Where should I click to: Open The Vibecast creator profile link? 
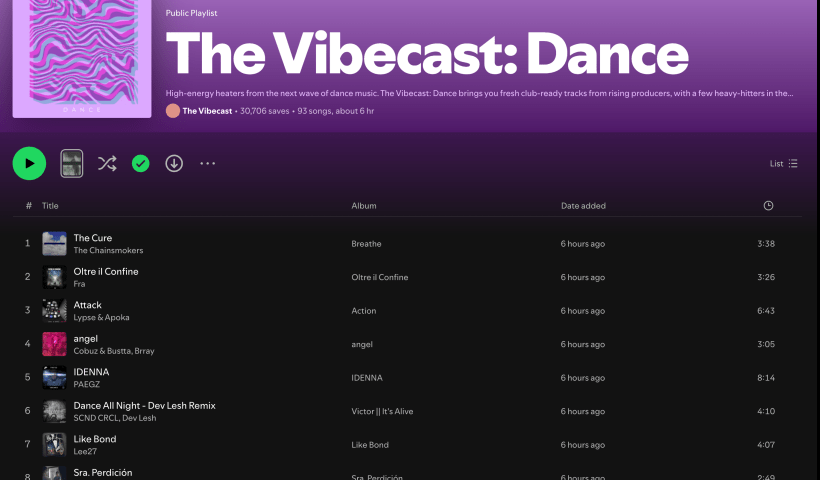point(207,111)
